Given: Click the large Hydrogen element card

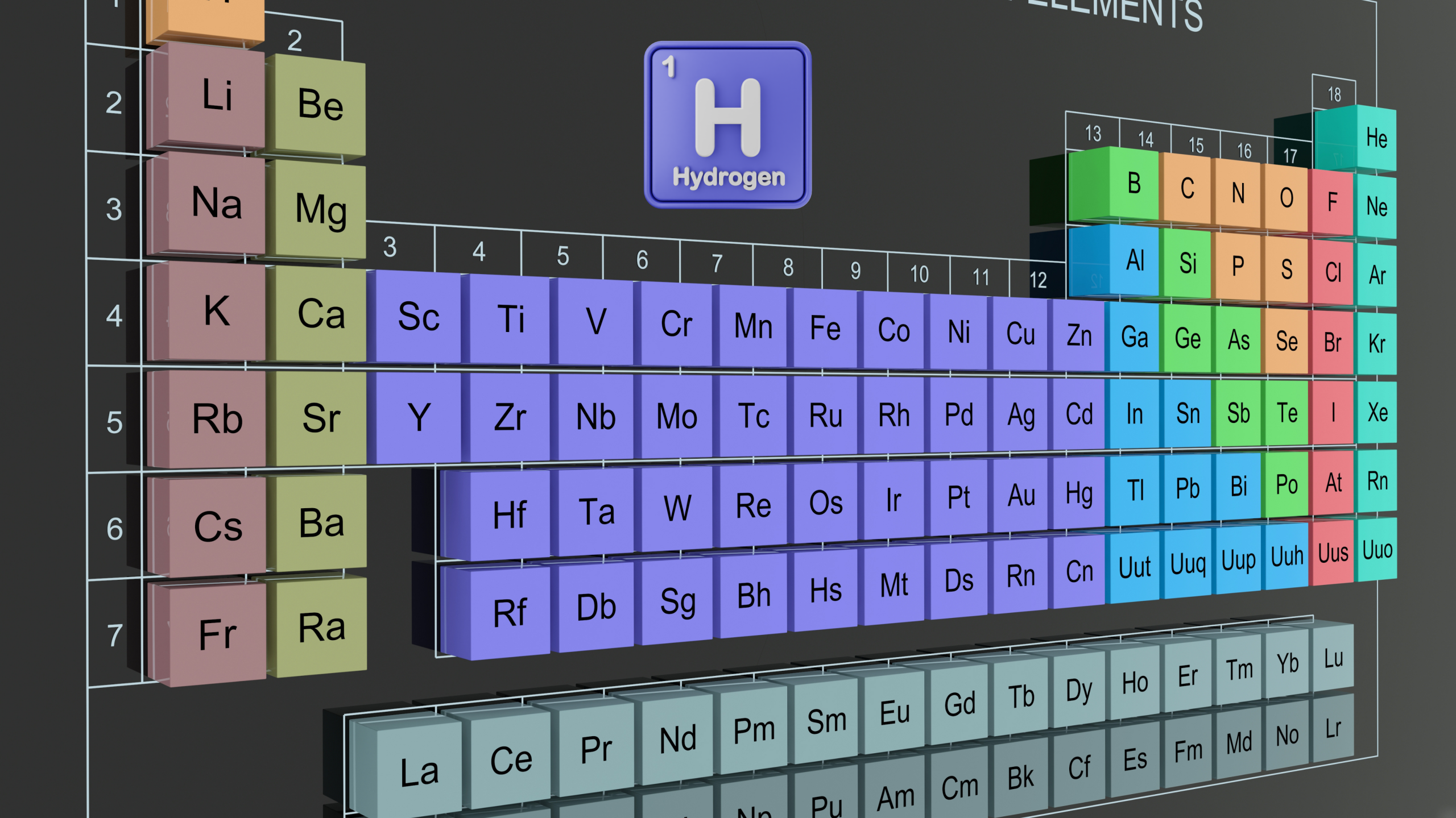Looking at the screenshot, I should click(727, 124).
